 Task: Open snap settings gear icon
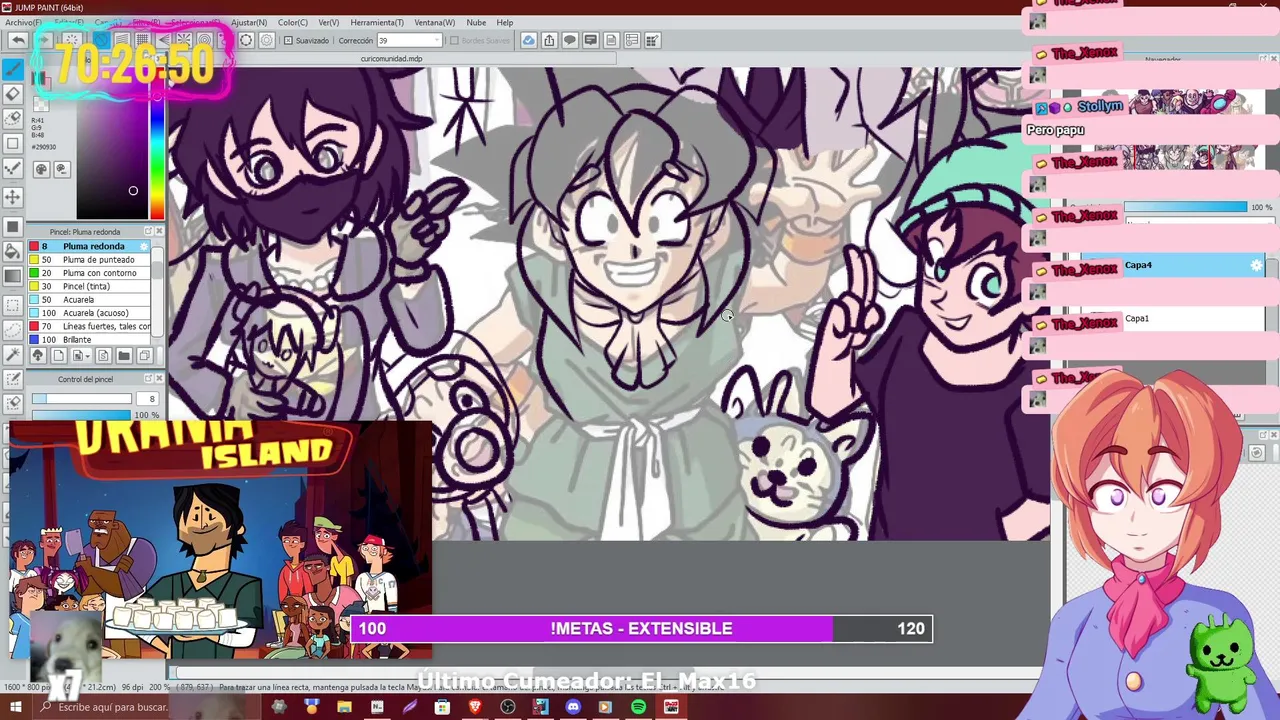tap(267, 40)
